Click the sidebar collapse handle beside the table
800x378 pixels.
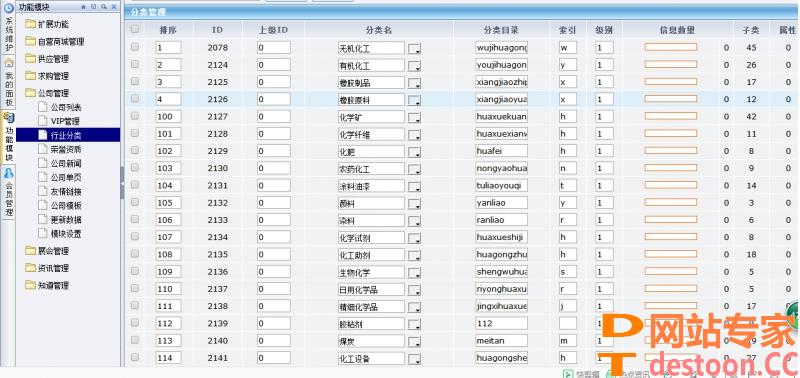pos(122,182)
